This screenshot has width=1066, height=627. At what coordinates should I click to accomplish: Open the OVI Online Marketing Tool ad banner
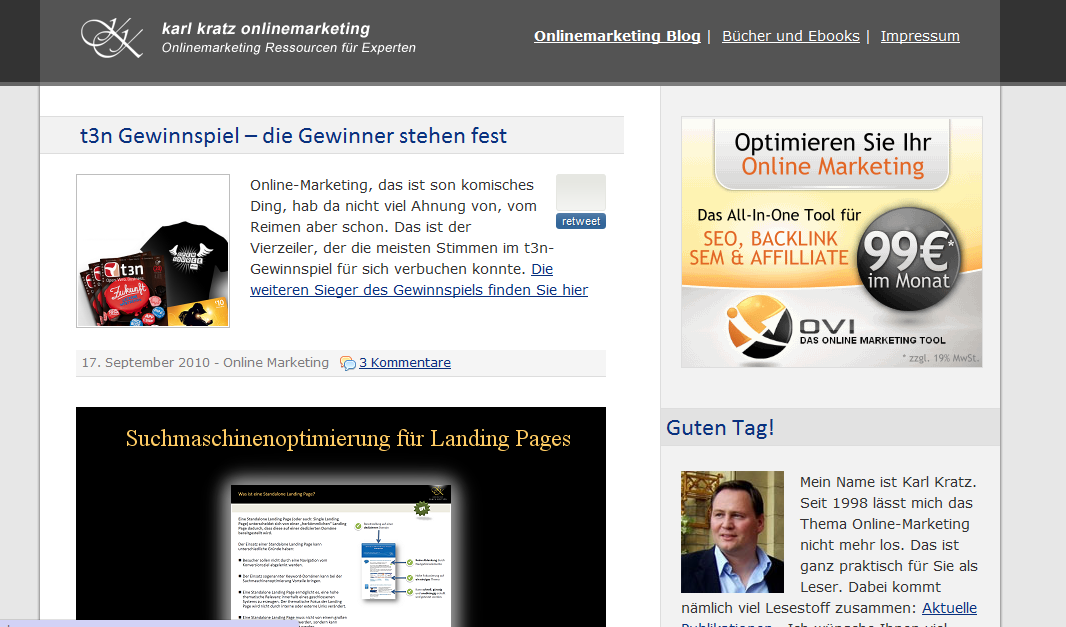coord(831,242)
